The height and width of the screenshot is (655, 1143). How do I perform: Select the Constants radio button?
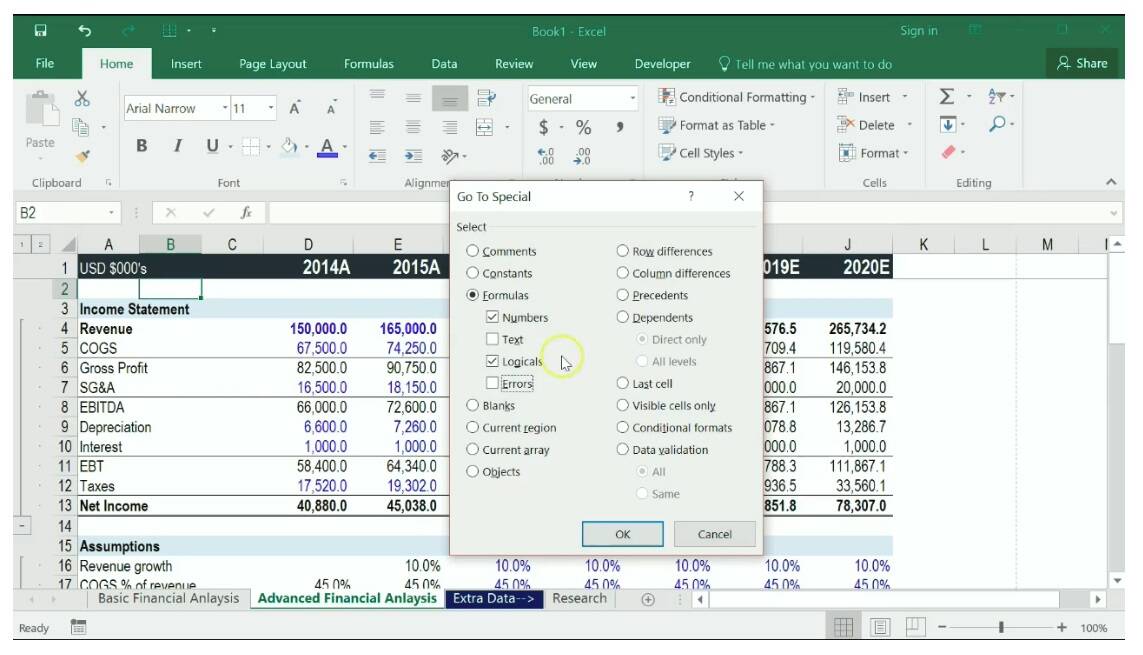click(x=473, y=273)
